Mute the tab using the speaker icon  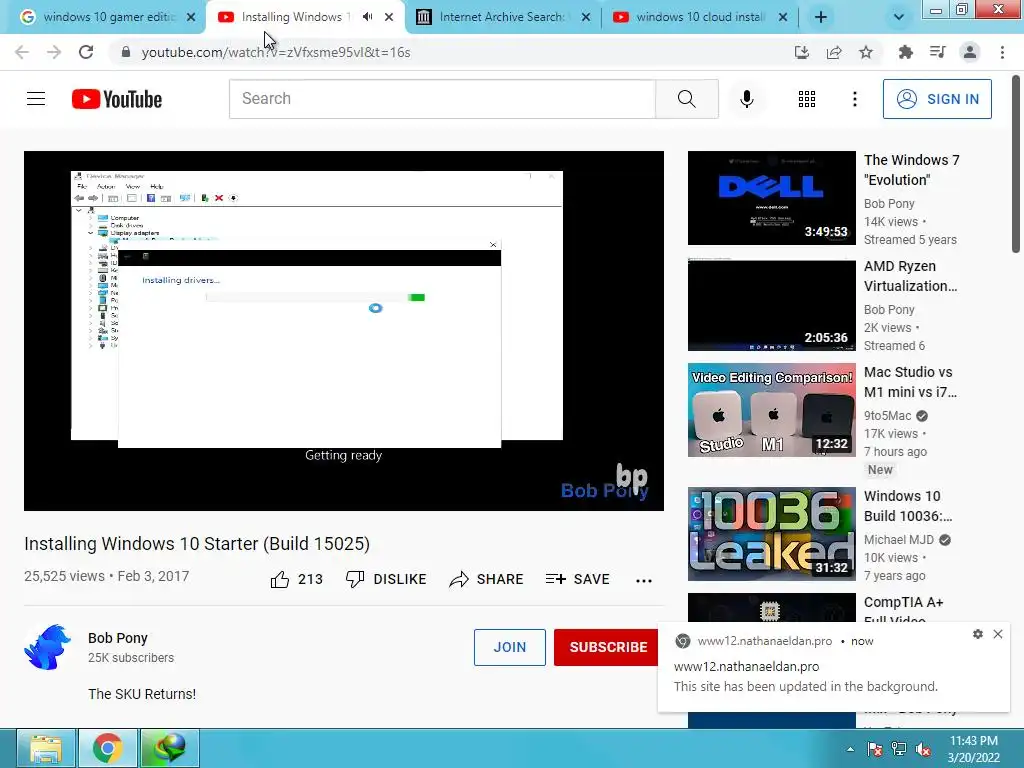tap(368, 17)
